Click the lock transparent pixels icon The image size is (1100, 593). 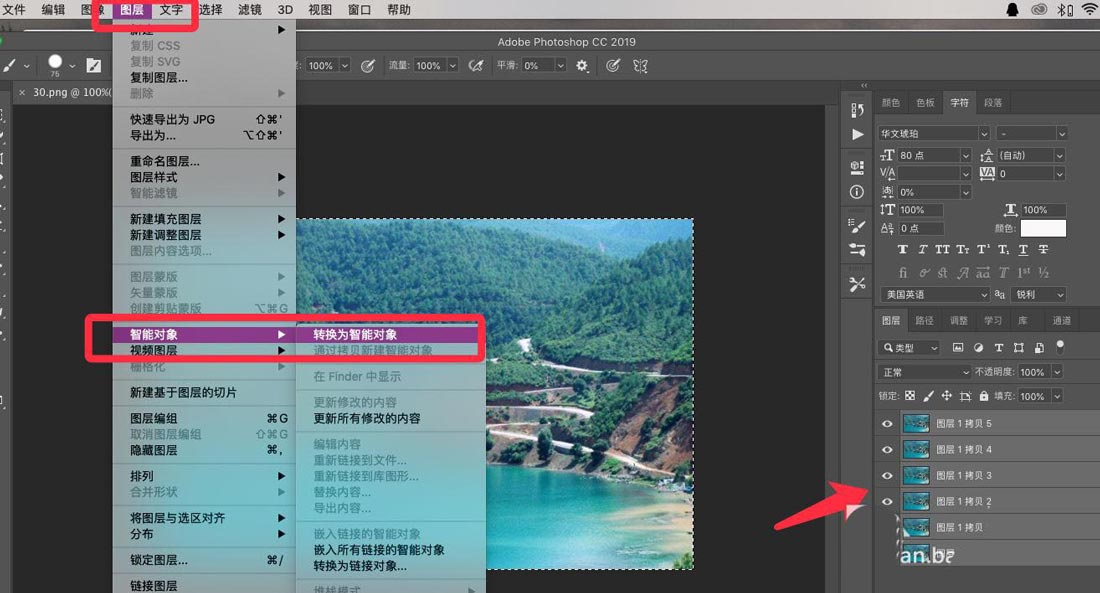tap(910, 396)
